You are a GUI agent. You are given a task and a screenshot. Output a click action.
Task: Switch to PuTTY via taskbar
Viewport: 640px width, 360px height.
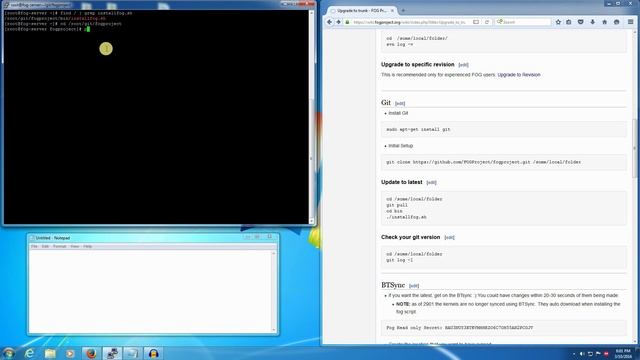112,353
